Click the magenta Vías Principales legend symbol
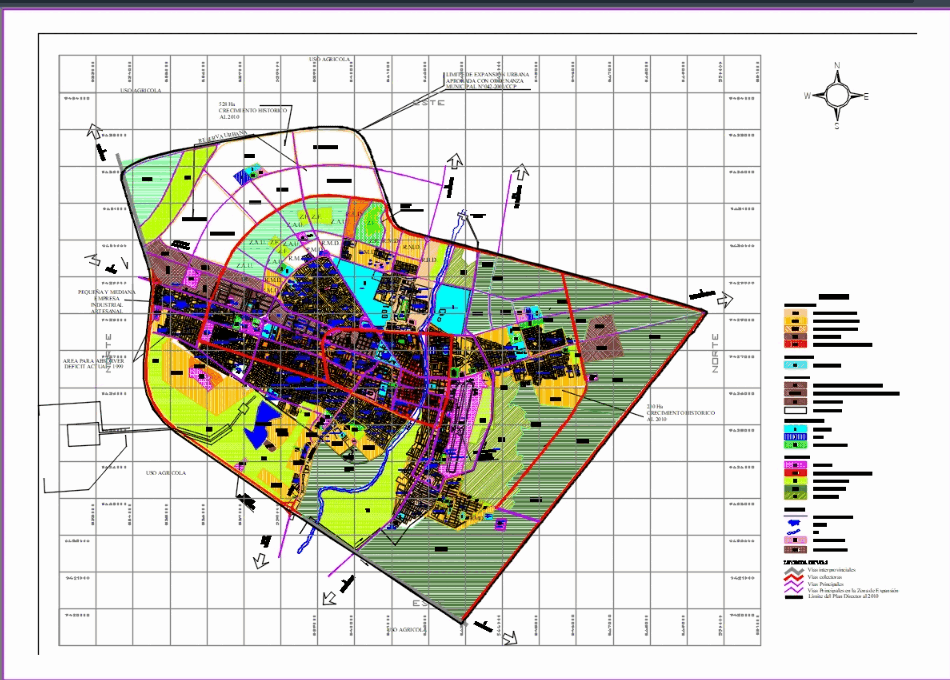Screen dimensions: 950x680 (x=792, y=583)
